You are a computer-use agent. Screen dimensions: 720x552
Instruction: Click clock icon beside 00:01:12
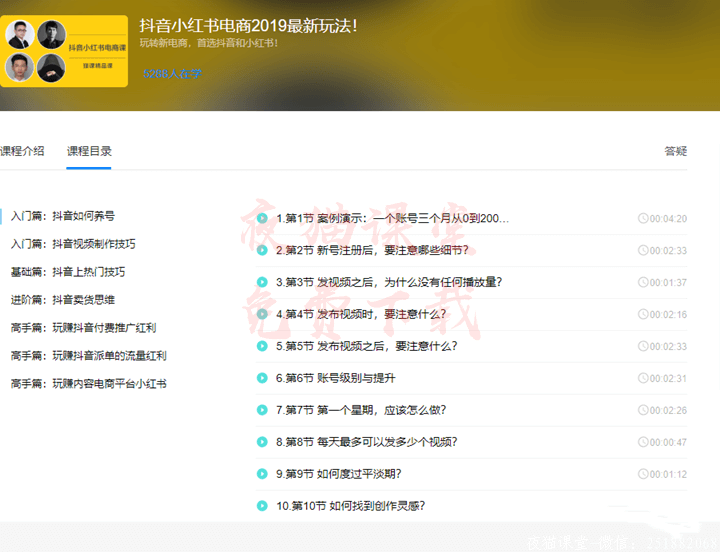coord(643,473)
